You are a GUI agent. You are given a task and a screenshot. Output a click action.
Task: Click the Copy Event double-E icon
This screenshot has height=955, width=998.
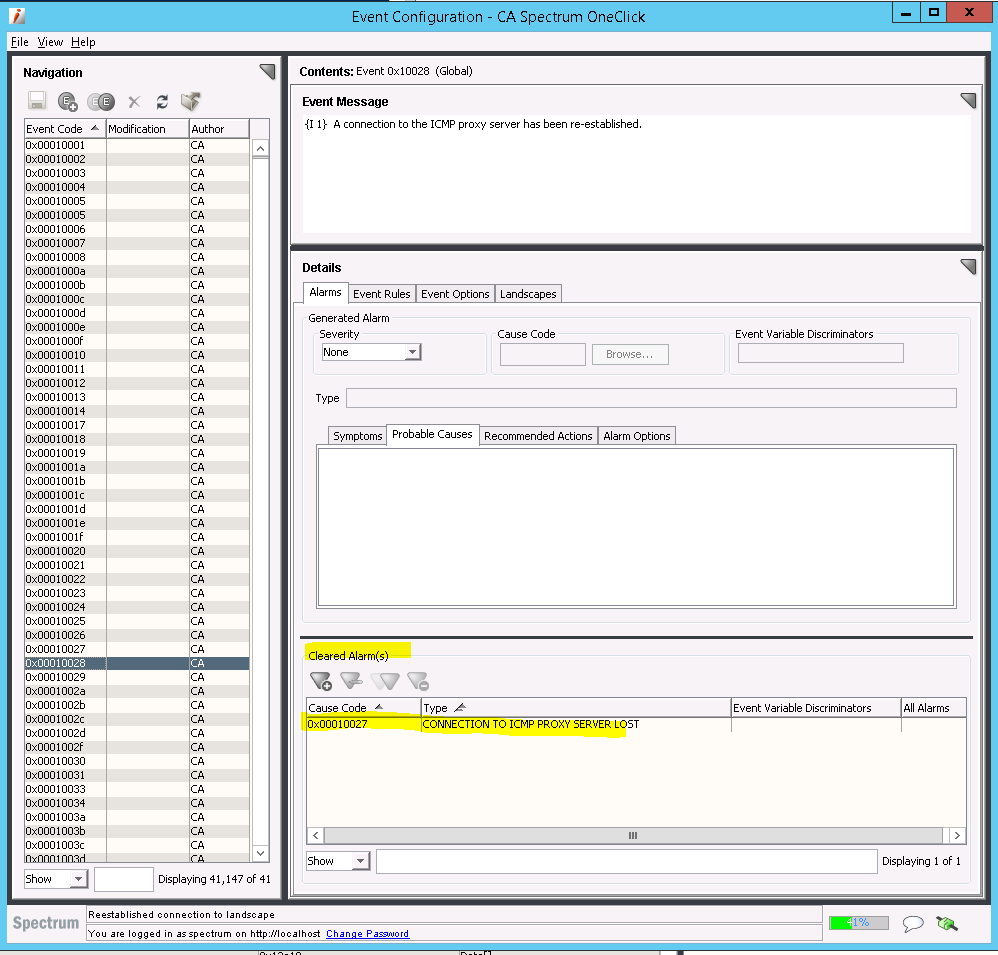pyautogui.click(x=101, y=101)
